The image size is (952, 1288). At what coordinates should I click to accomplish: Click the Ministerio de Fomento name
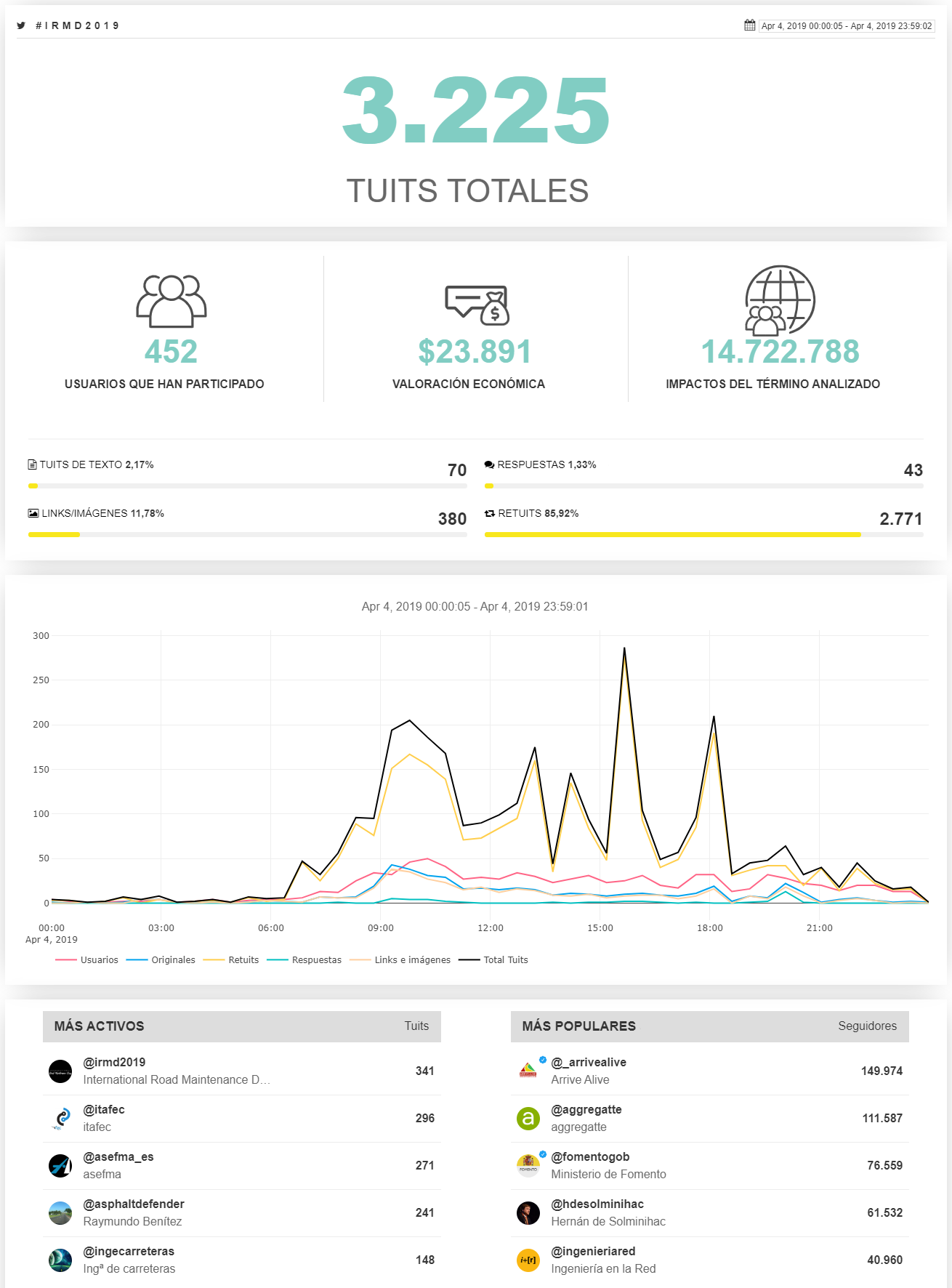[x=608, y=1175]
